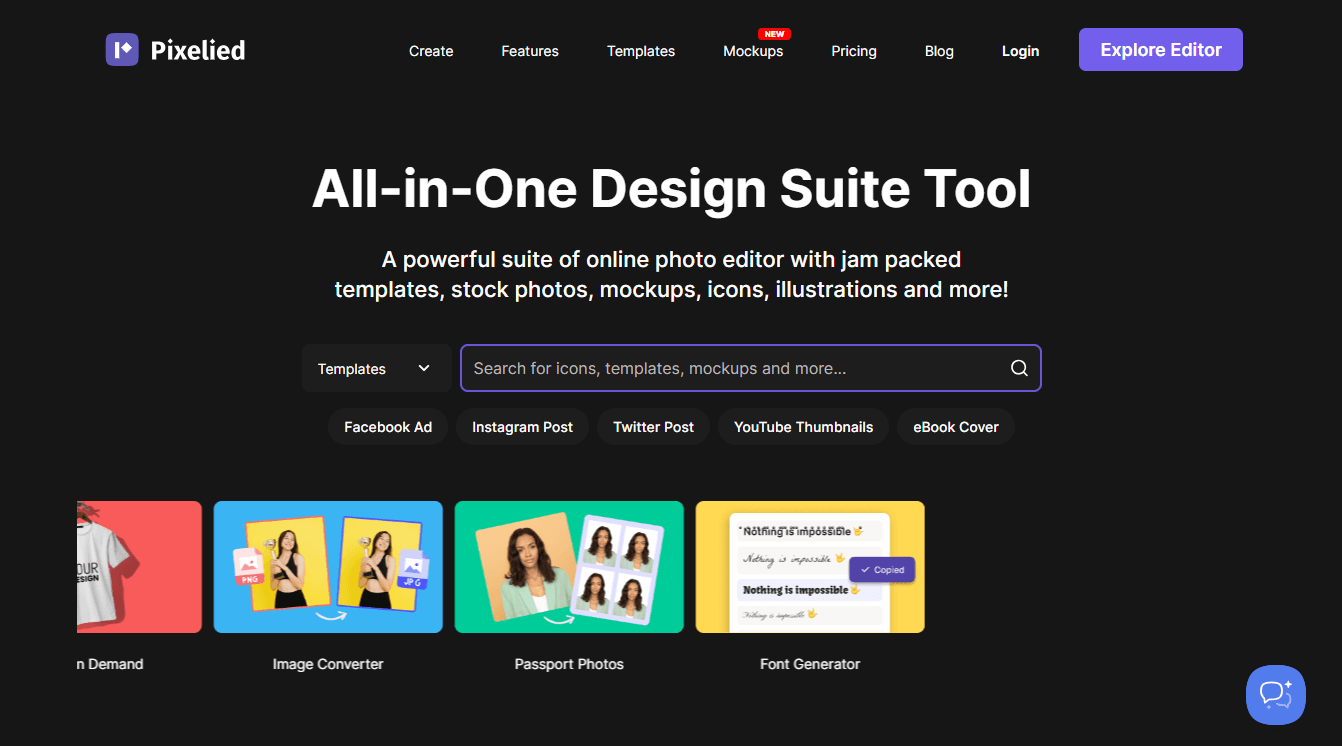This screenshot has width=1342, height=746.
Task: Click the Copied badge in Font Generator preview
Action: [x=881, y=569]
